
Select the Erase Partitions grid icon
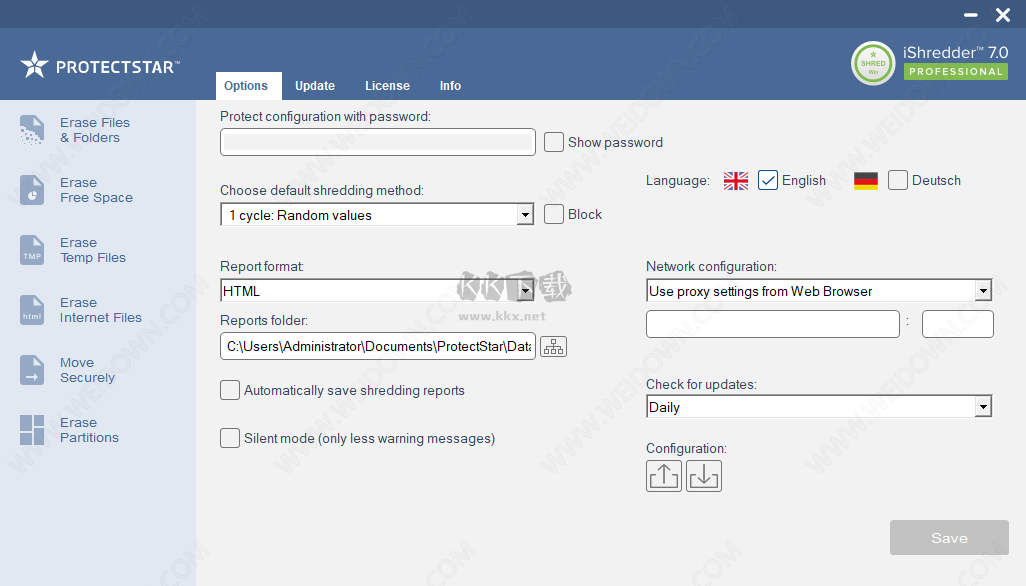pos(32,430)
